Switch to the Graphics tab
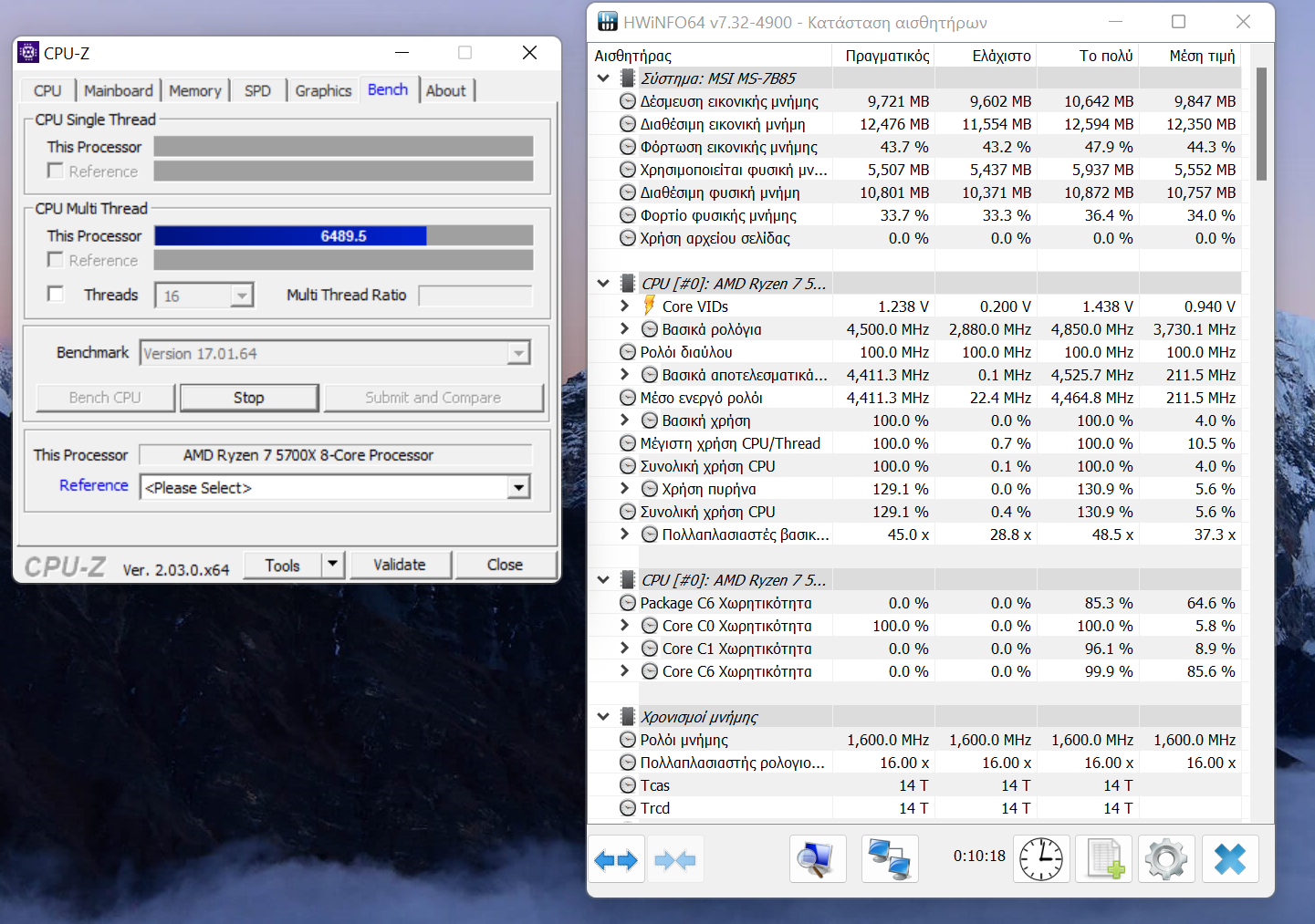 323,90
